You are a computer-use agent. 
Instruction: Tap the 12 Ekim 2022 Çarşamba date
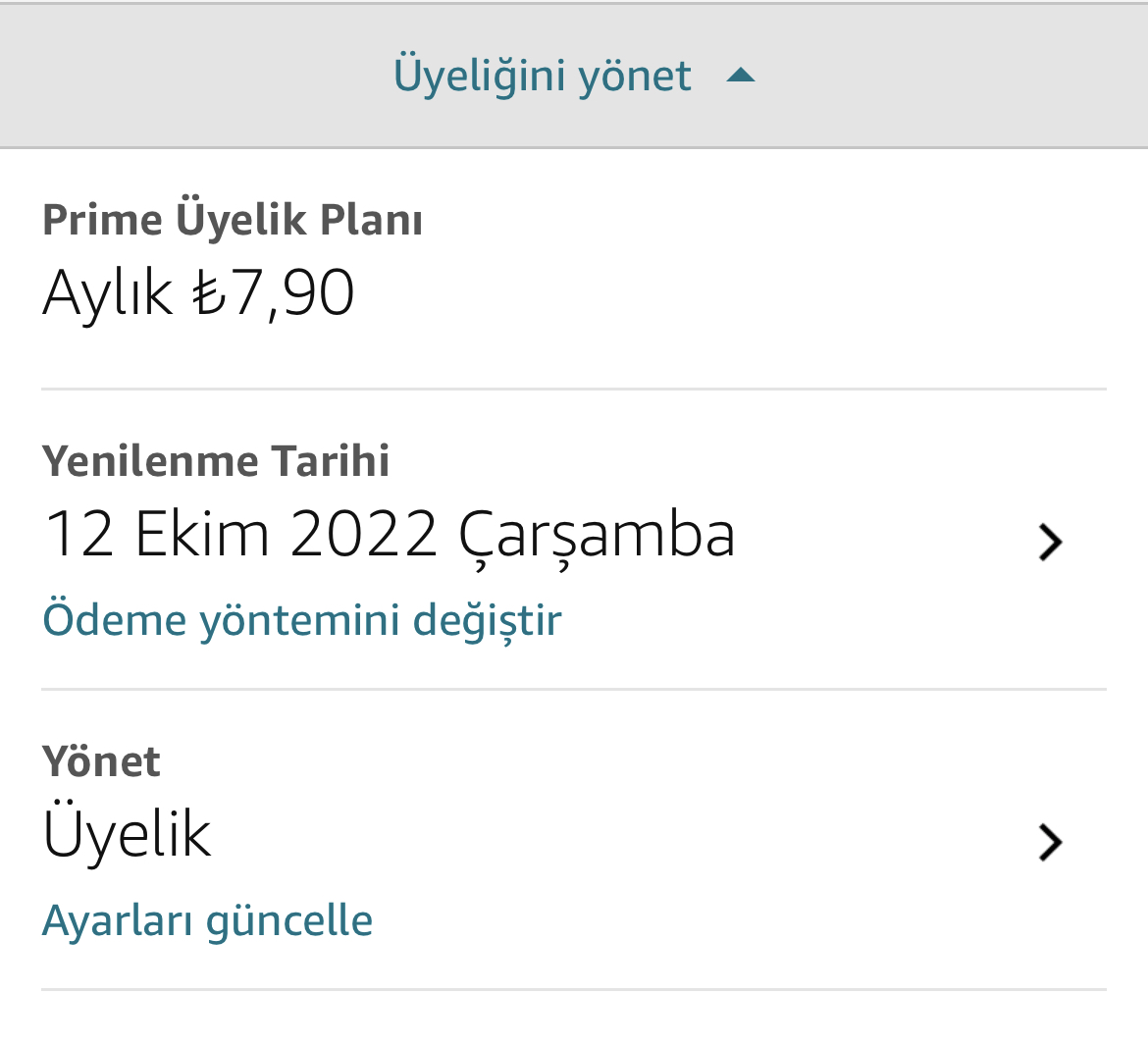pos(390,536)
